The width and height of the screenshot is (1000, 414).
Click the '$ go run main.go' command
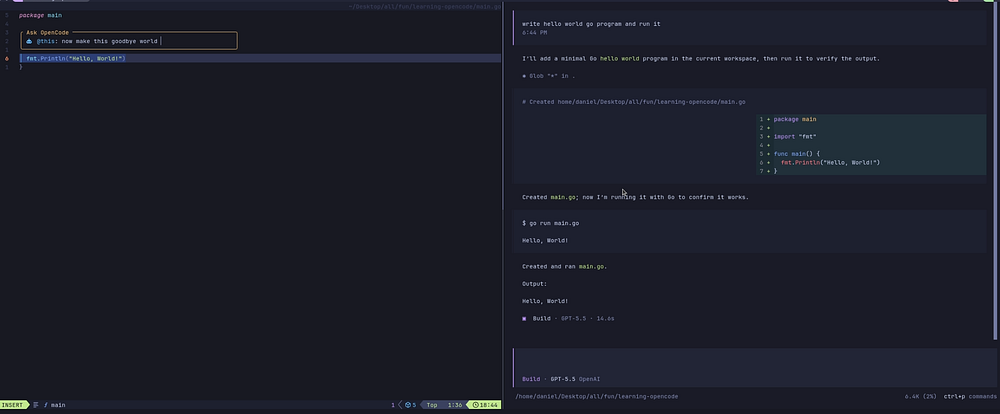click(550, 223)
